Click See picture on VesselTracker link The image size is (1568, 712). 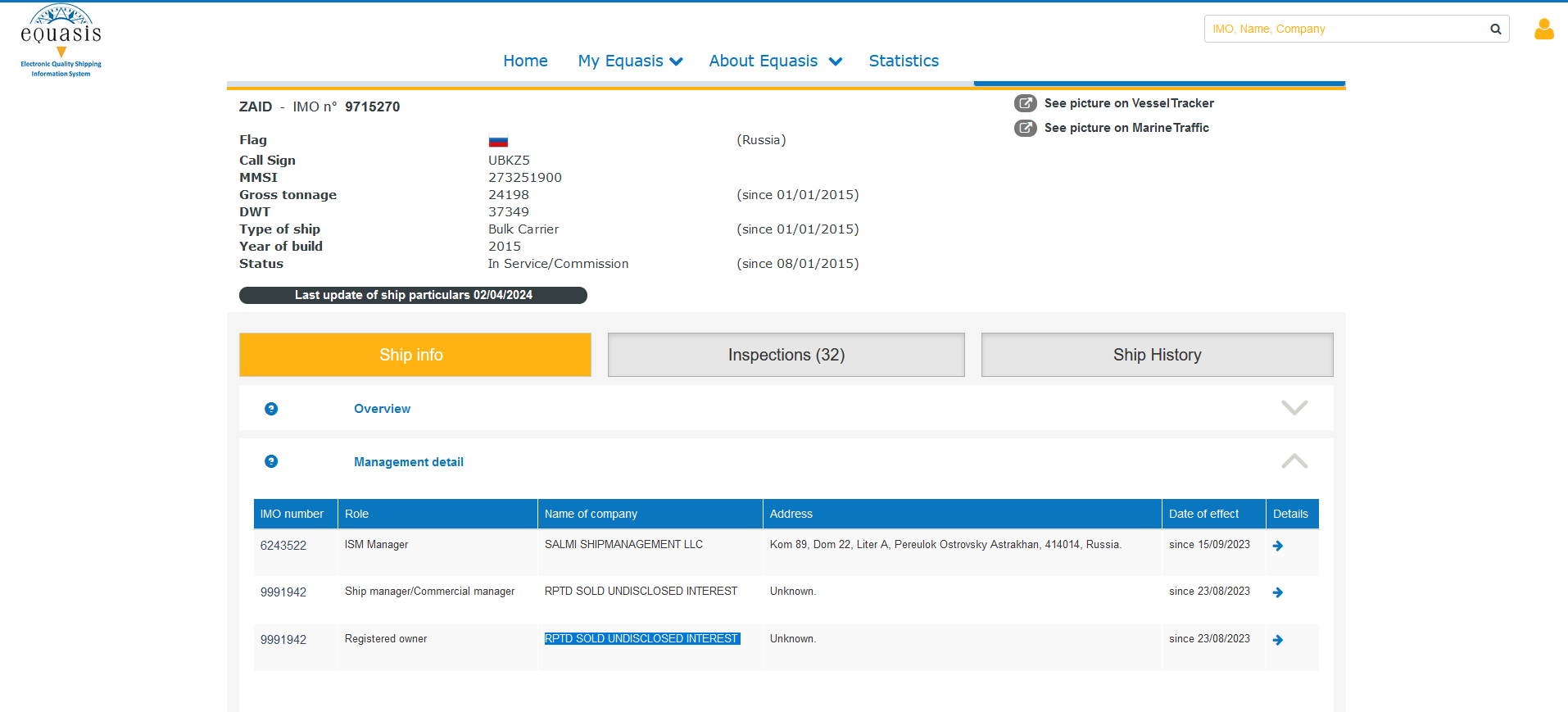(x=1129, y=103)
